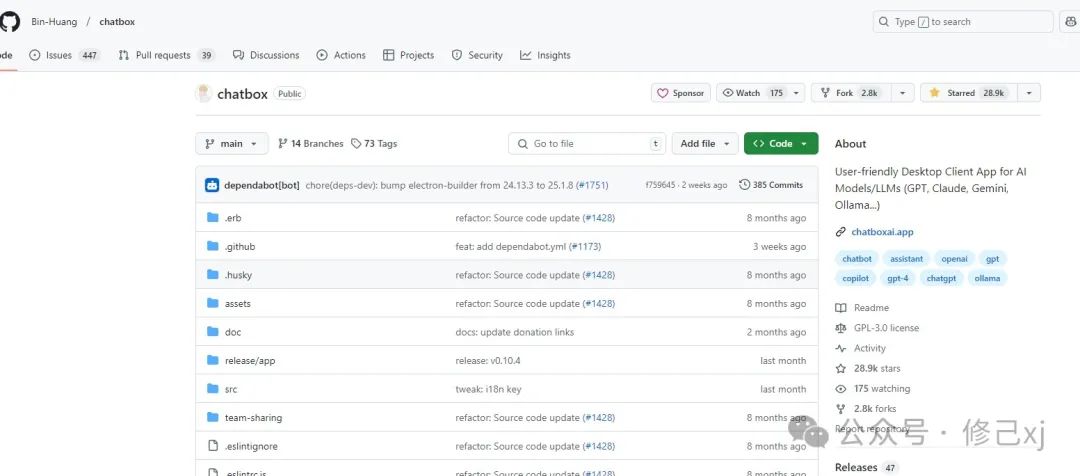The height and width of the screenshot is (476, 1080).
Task: Open the Projects tab
Action: point(408,55)
